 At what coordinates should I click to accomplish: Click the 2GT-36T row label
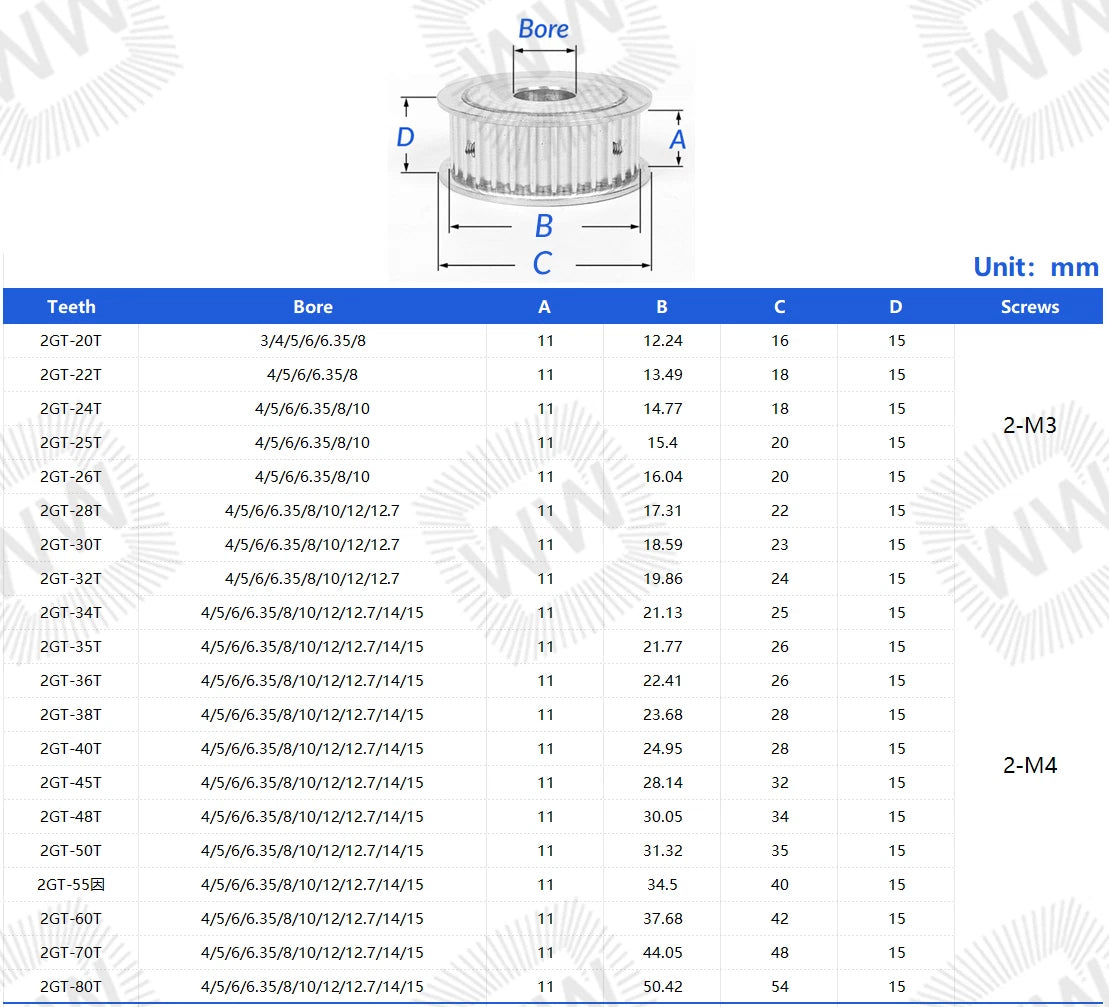point(71,680)
